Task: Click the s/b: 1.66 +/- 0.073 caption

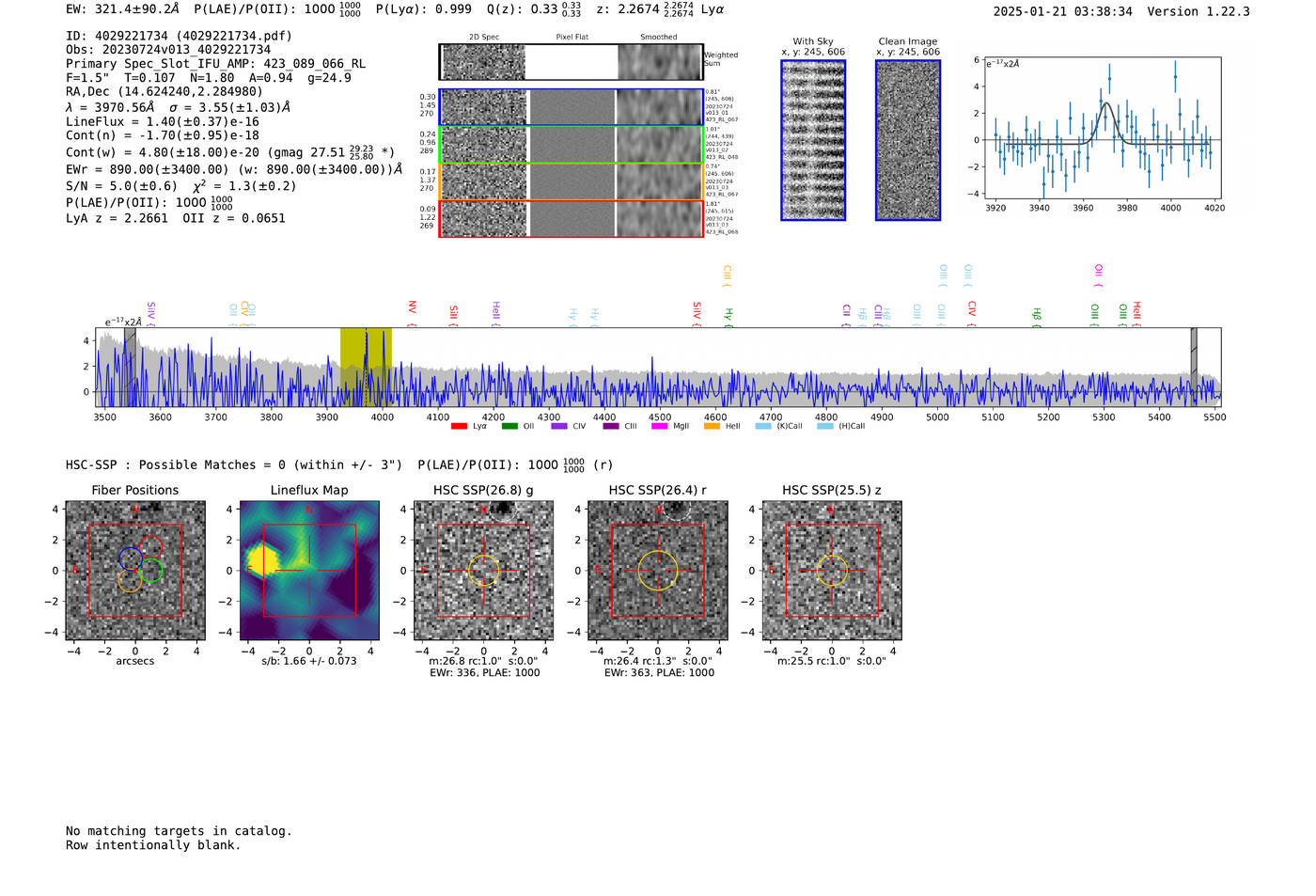Action: [x=309, y=661]
